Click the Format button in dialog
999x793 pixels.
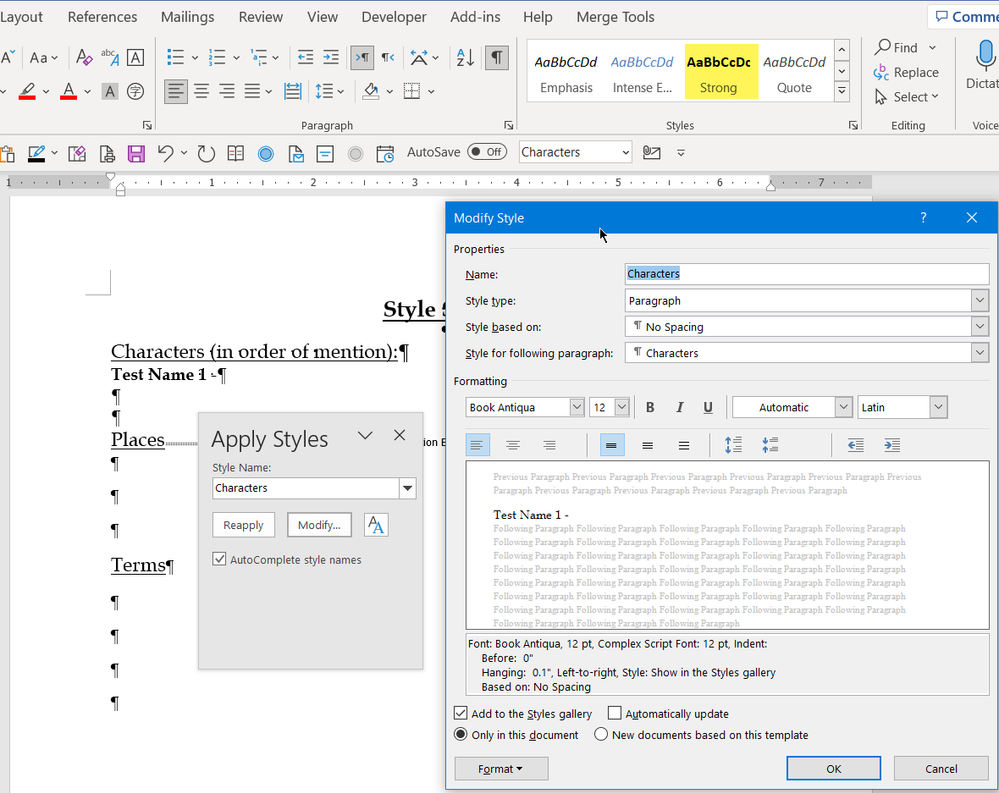[501, 769]
